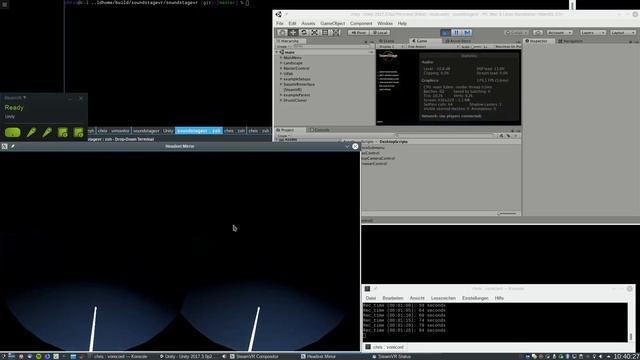Viewport: 640px width, 360px height.
Task: Open the Component menu in Unity
Action: click(x=361, y=23)
